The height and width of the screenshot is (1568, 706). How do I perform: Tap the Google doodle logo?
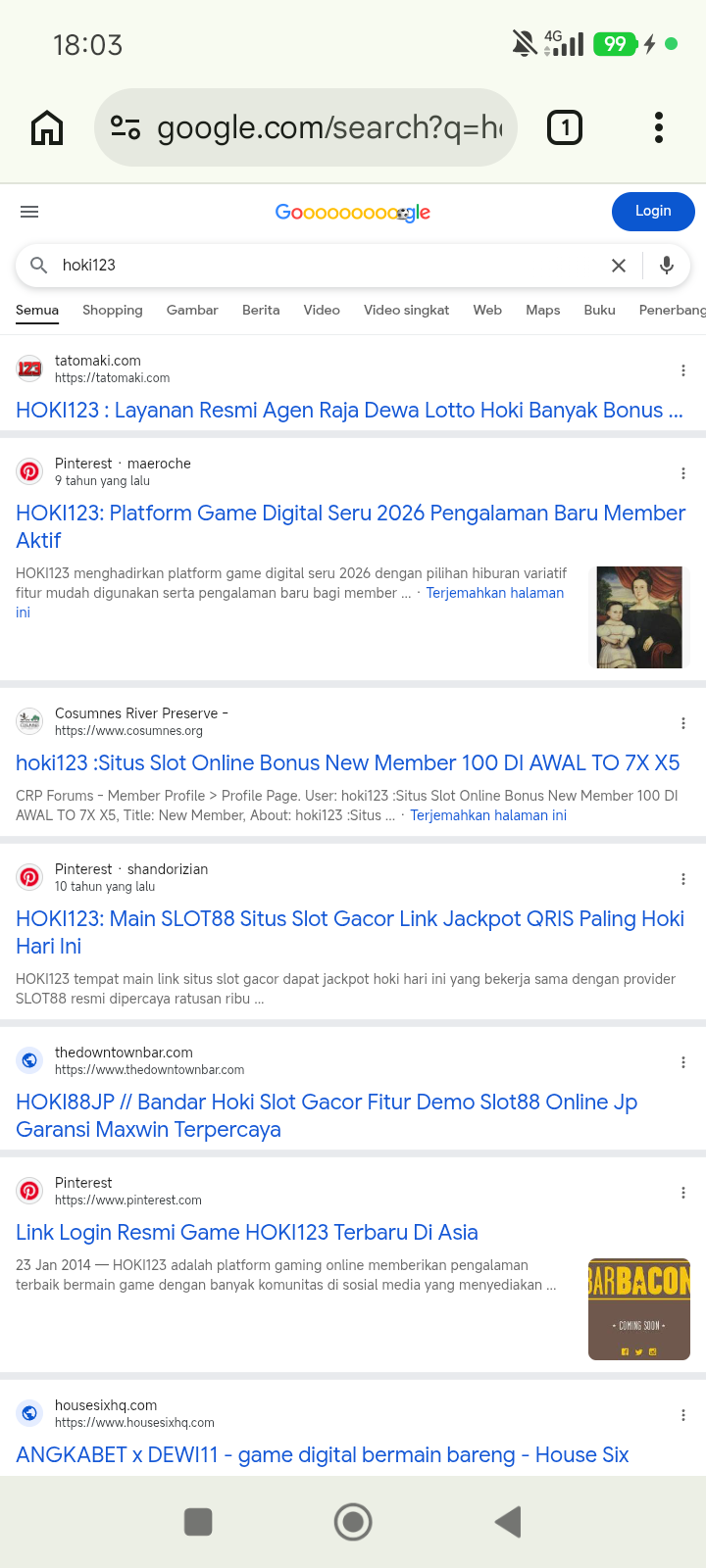353,212
